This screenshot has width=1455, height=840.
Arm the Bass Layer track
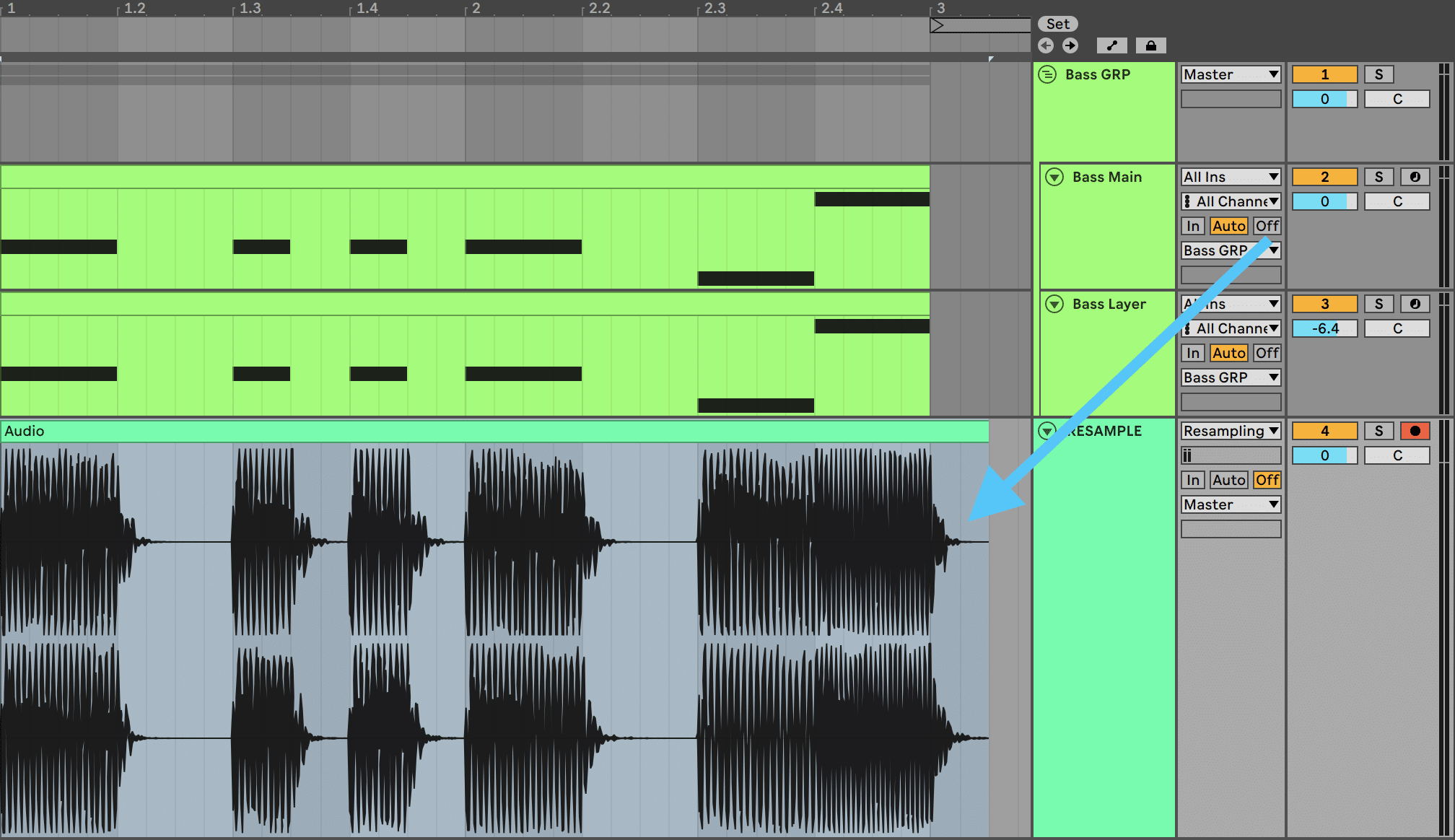point(1415,304)
